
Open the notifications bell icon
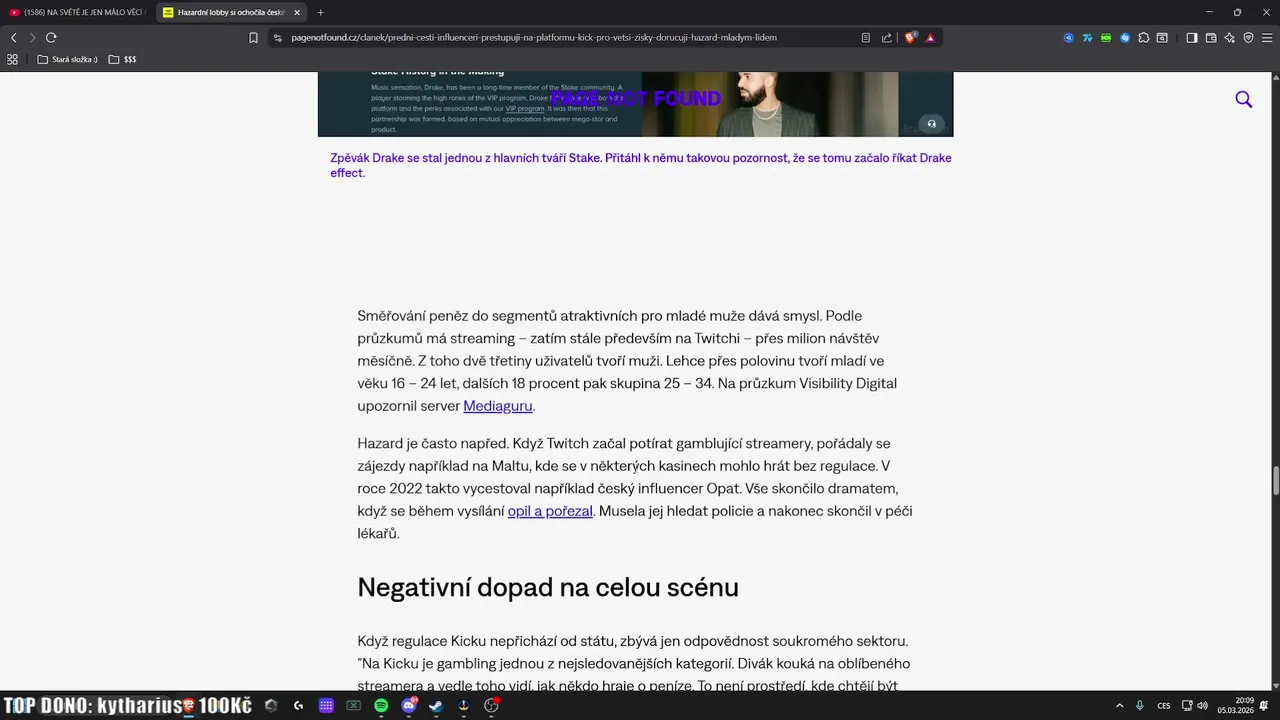point(1264,706)
